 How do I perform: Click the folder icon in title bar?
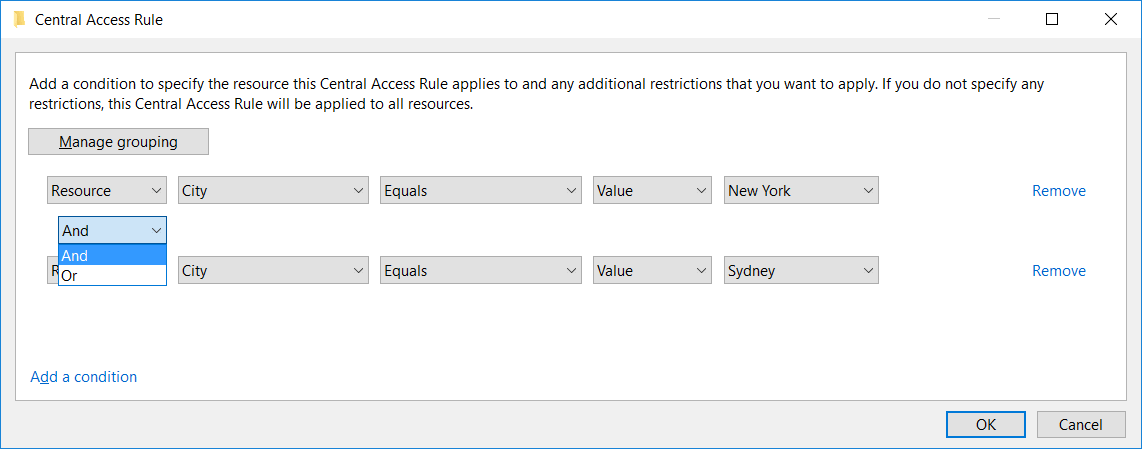(20, 20)
